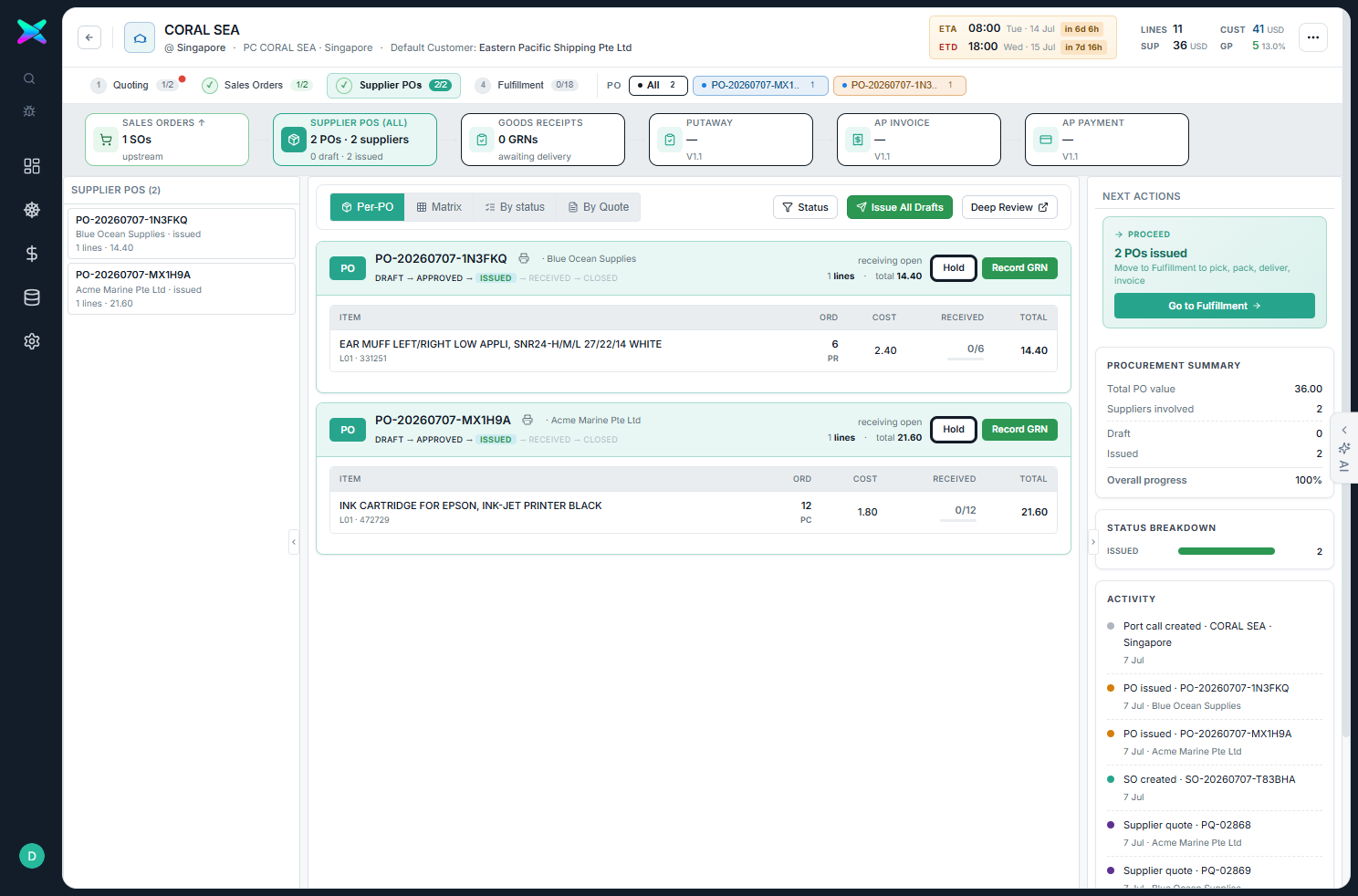This screenshot has width=1358, height=896.
Task: Click the SO created SO-20260707-T83BHA activity
Action: 1214,787
